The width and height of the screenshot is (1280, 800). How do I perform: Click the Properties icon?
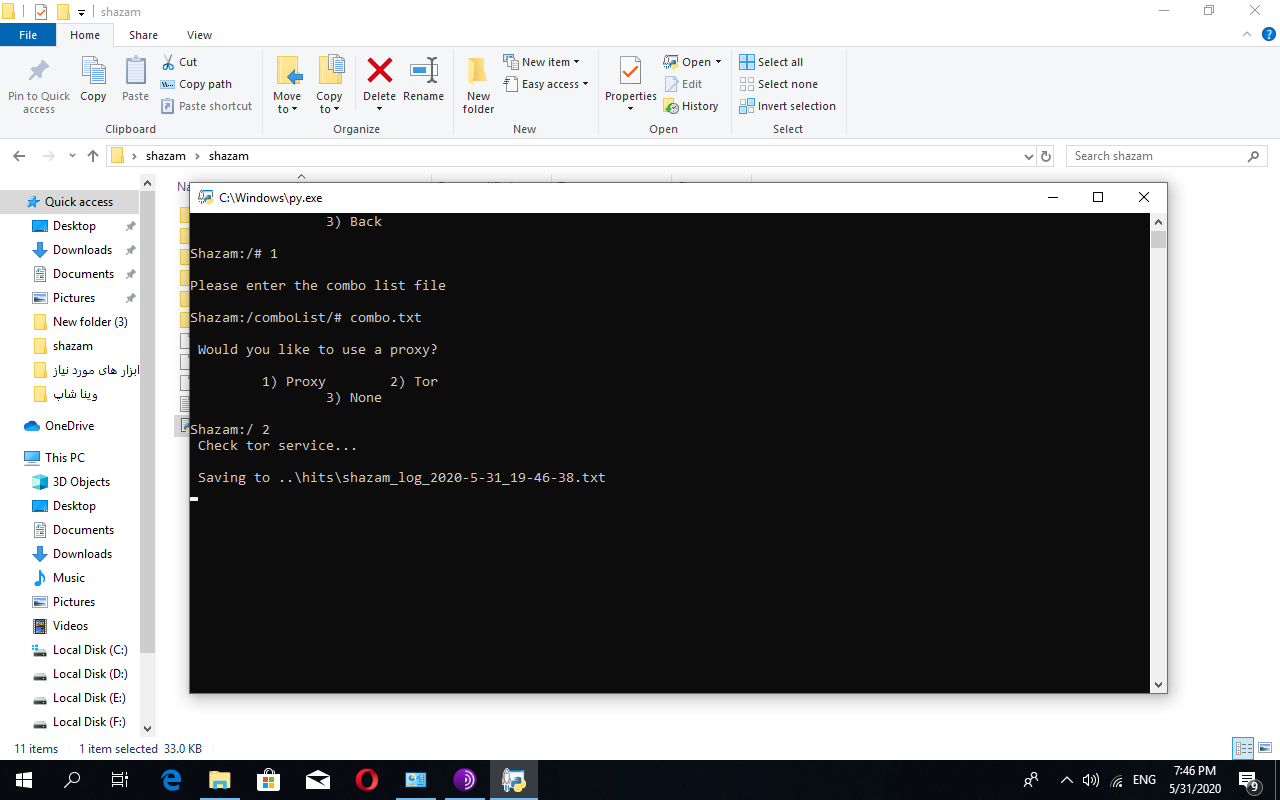pyautogui.click(x=630, y=72)
